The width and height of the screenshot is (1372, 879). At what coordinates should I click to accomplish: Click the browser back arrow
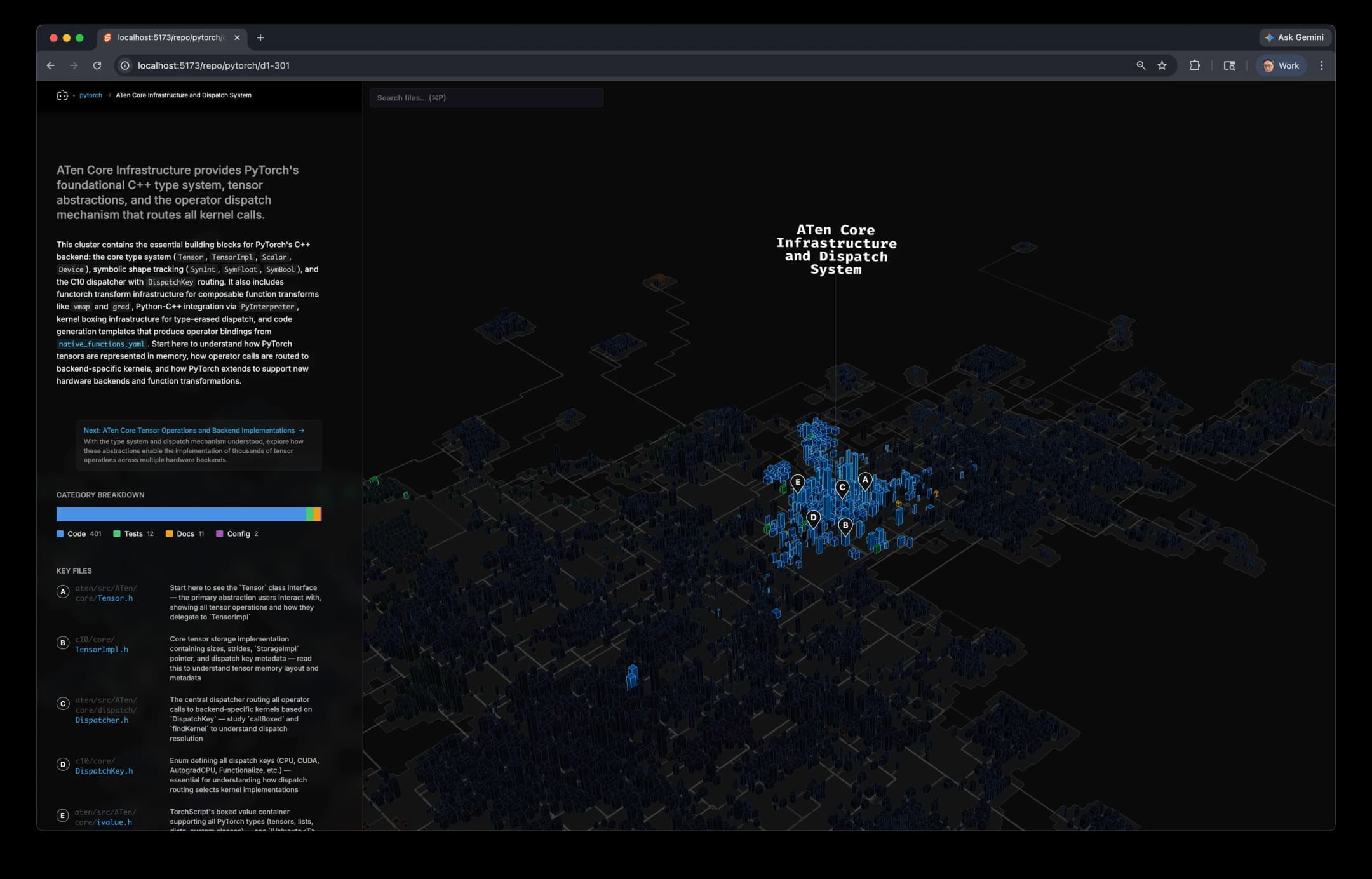tap(51, 65)
